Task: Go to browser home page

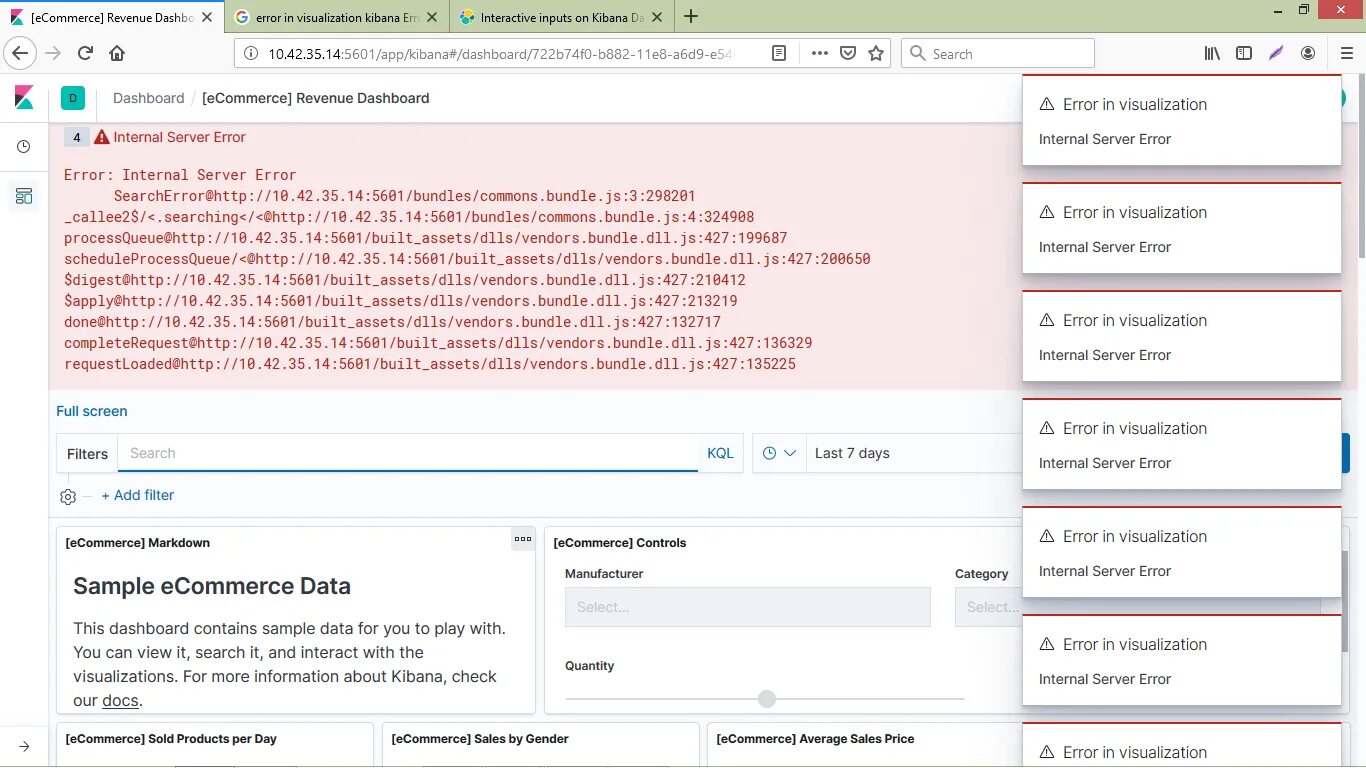Action: (x=117, y=54)
